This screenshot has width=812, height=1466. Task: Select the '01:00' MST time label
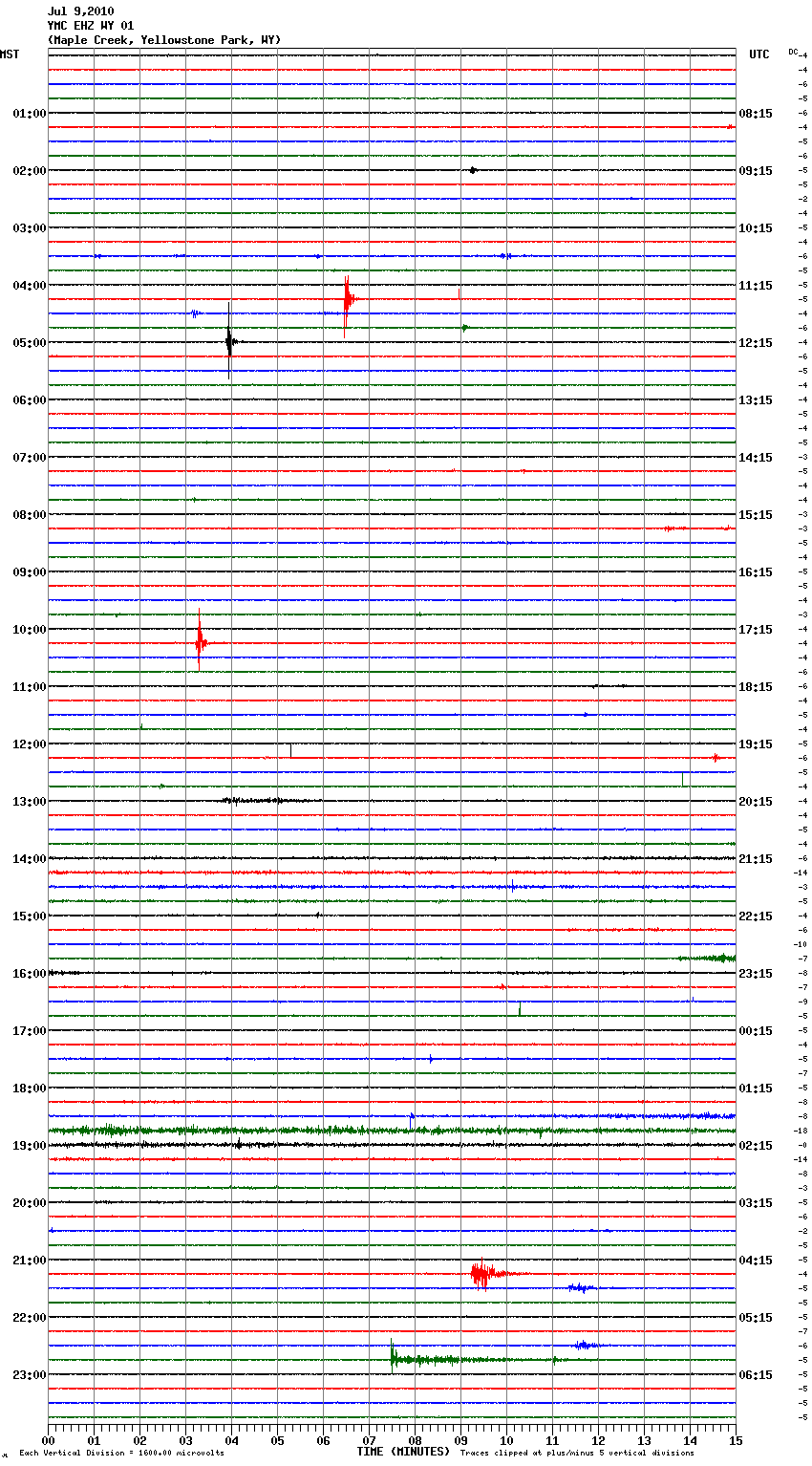point(30,114)
